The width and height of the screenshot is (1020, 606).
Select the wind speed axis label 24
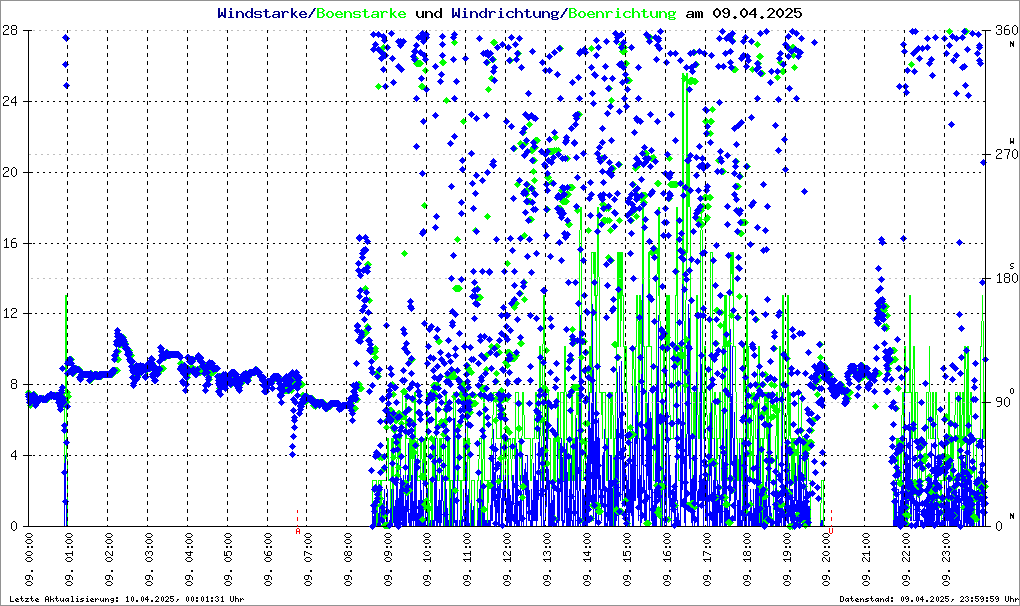click(9, 101)
